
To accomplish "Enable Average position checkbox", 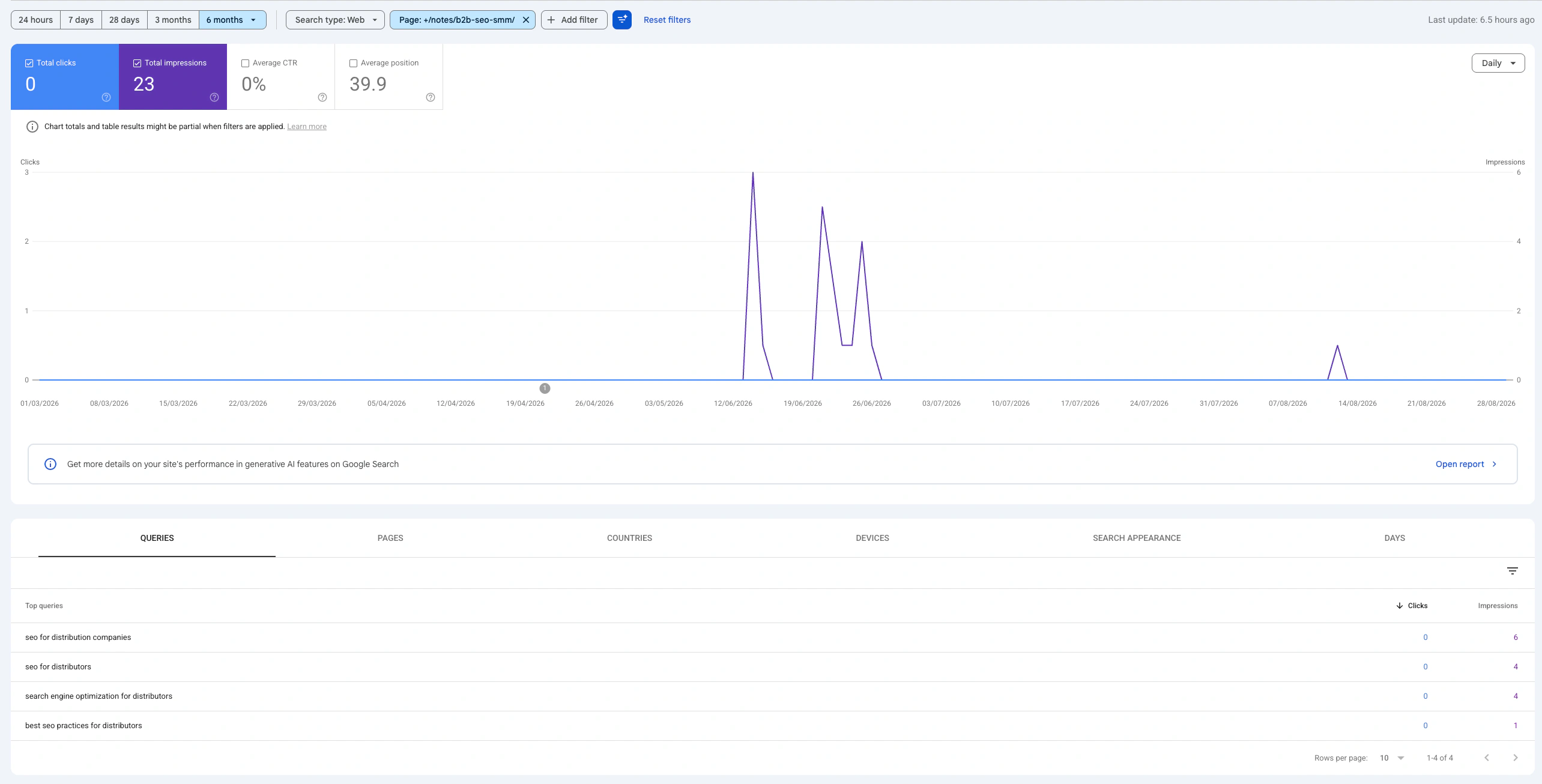I will pos(353,63).
